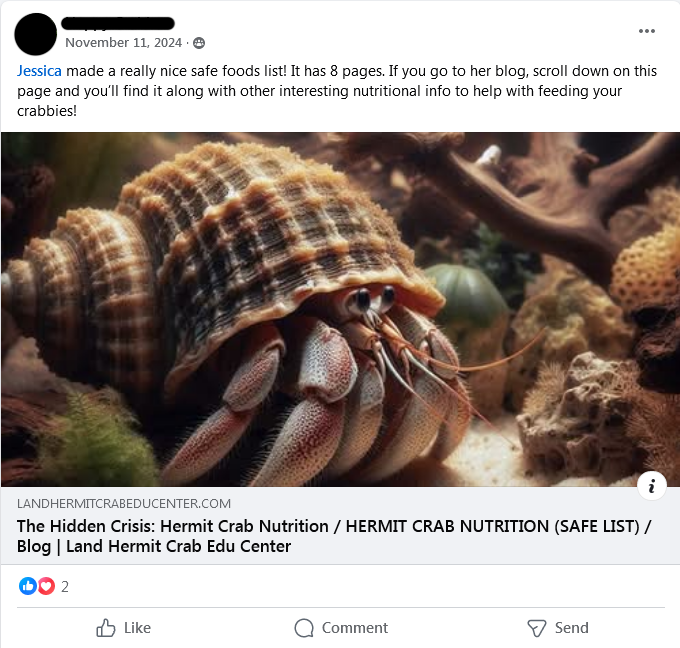680x648 pixels.
Task: Click the Send paper-plane icon
Action: tap(536, 628)
